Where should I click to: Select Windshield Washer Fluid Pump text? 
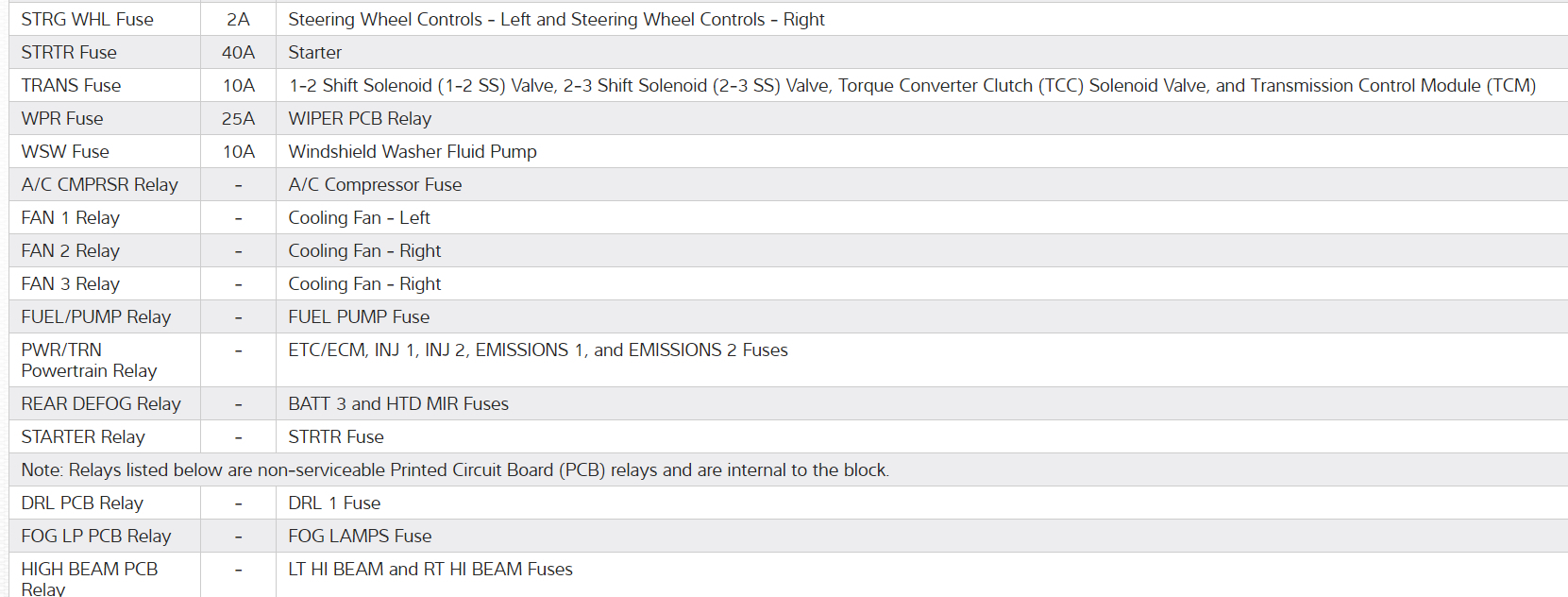[413, 151]
